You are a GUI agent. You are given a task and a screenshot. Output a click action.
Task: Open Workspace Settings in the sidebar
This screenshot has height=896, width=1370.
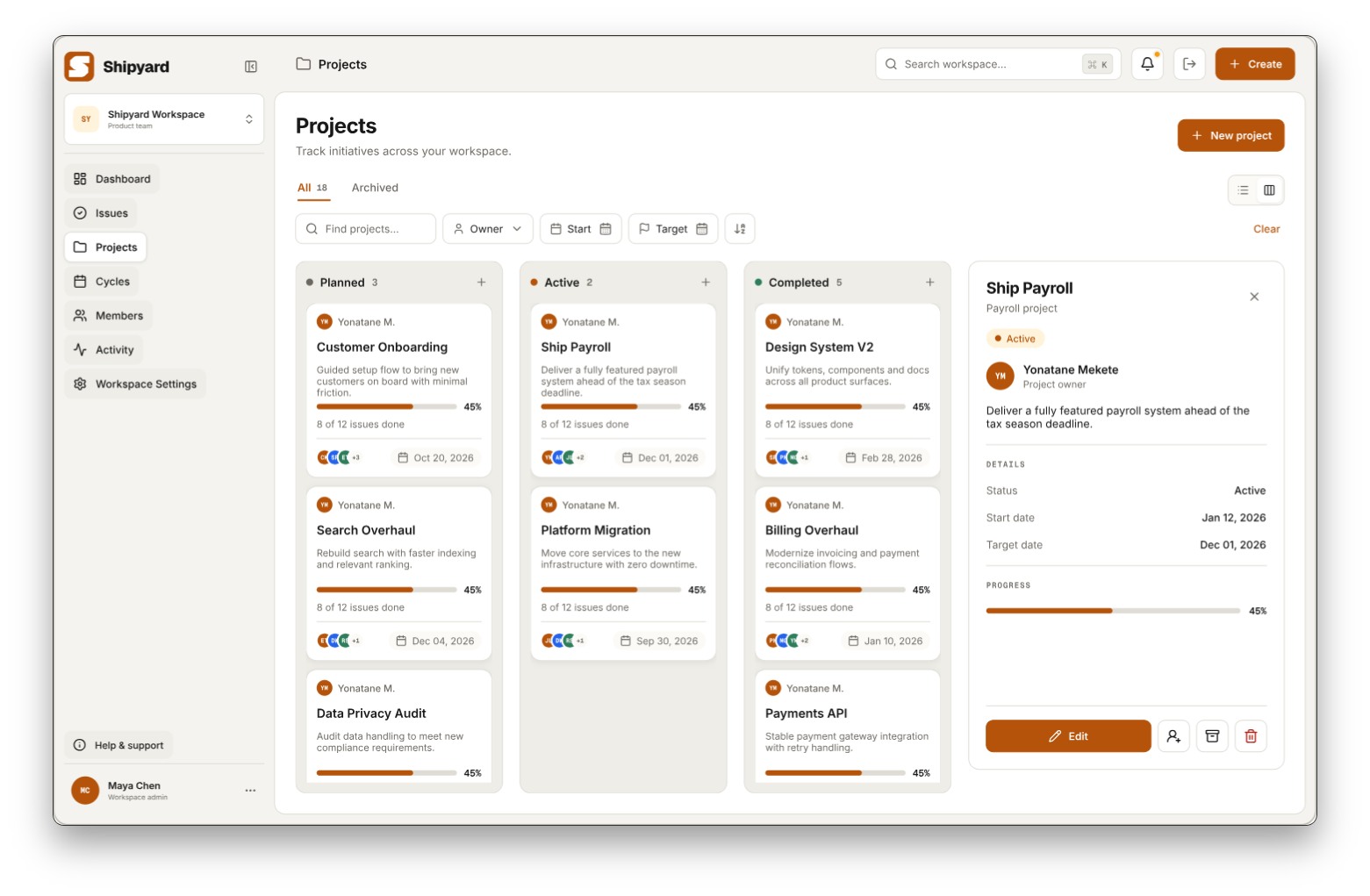(135, 384)
